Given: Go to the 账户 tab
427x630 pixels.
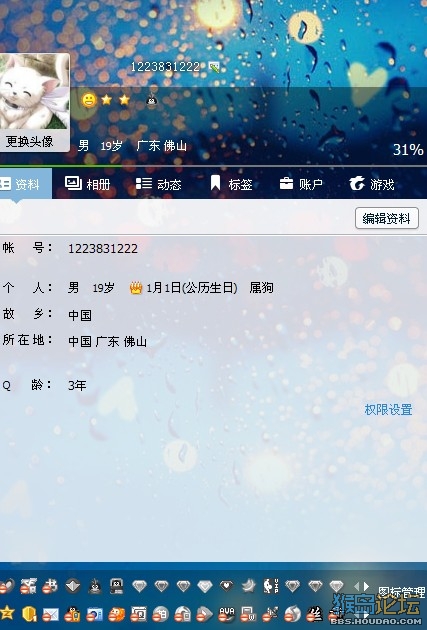Looking at the screenshot, I should (301, 184).
